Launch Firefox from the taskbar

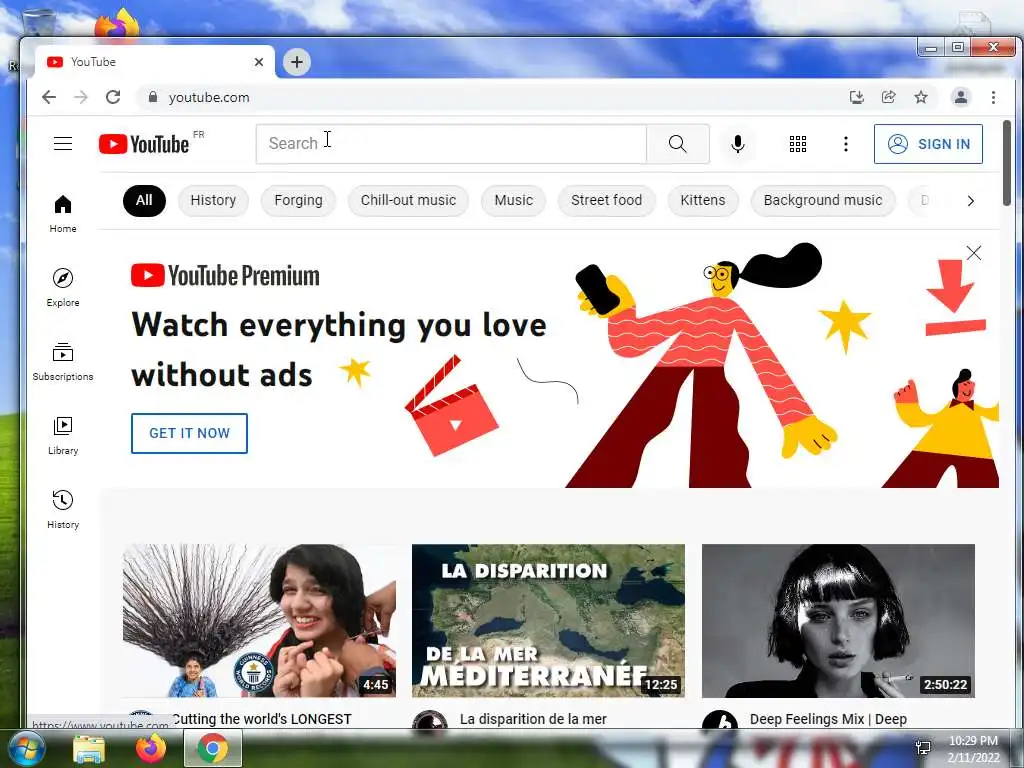coord(151,748)
